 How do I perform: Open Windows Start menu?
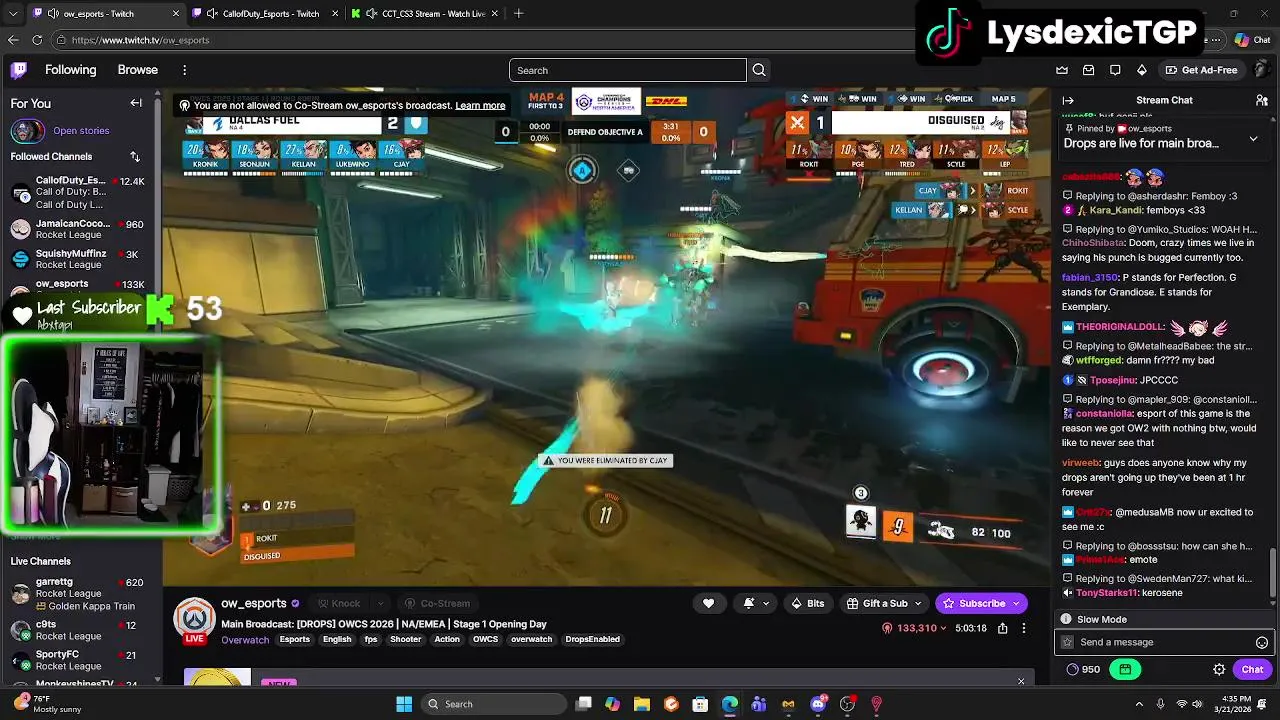click(404, 704)
